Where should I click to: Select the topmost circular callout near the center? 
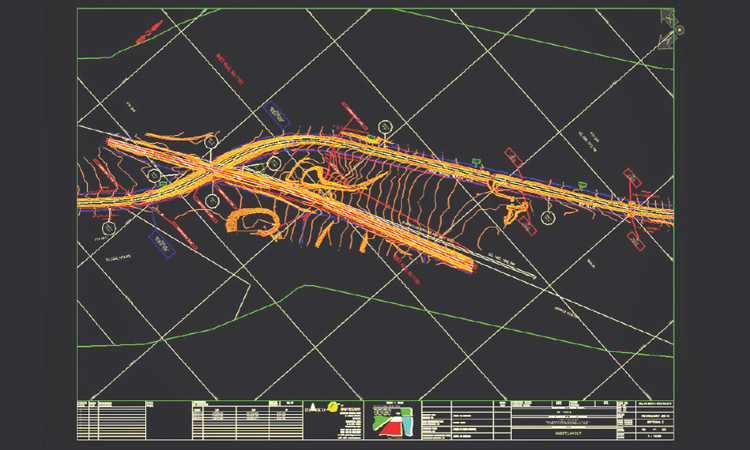point(386,127)
